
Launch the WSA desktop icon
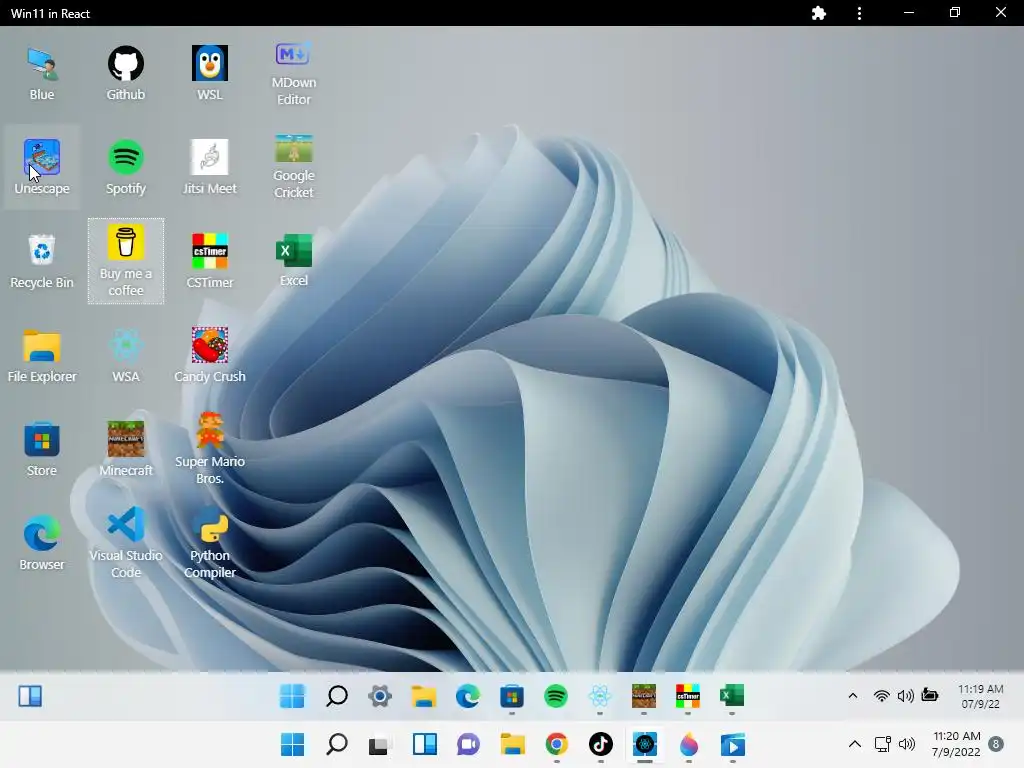[x=125, y=355]
